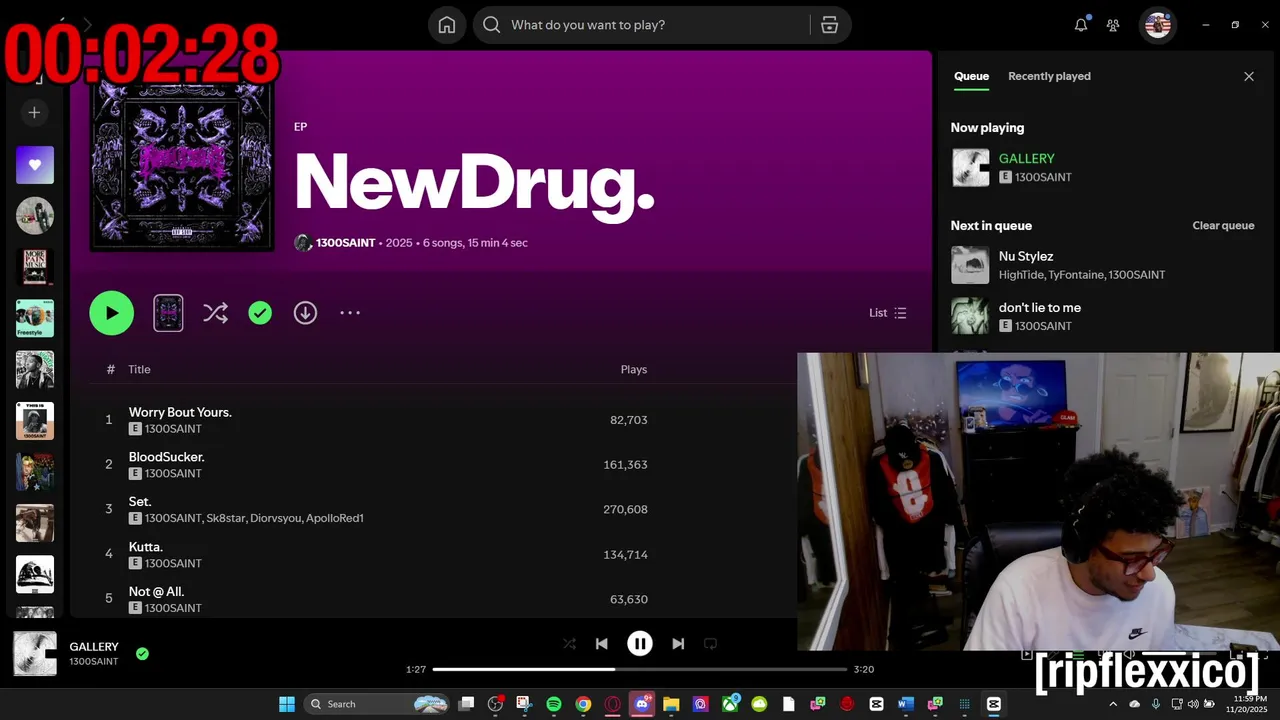
Task: Open Opera browser from the taskbar
Action: point(612,704)
